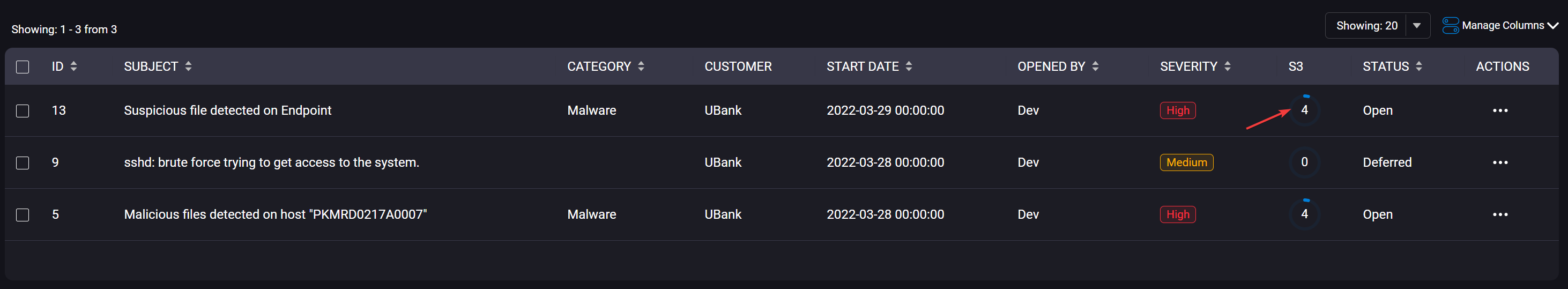Sort by Opened By column arrows
The height and width of the screenshot is (289, 1568).
pyautogui.click(x=1096, y=66)
